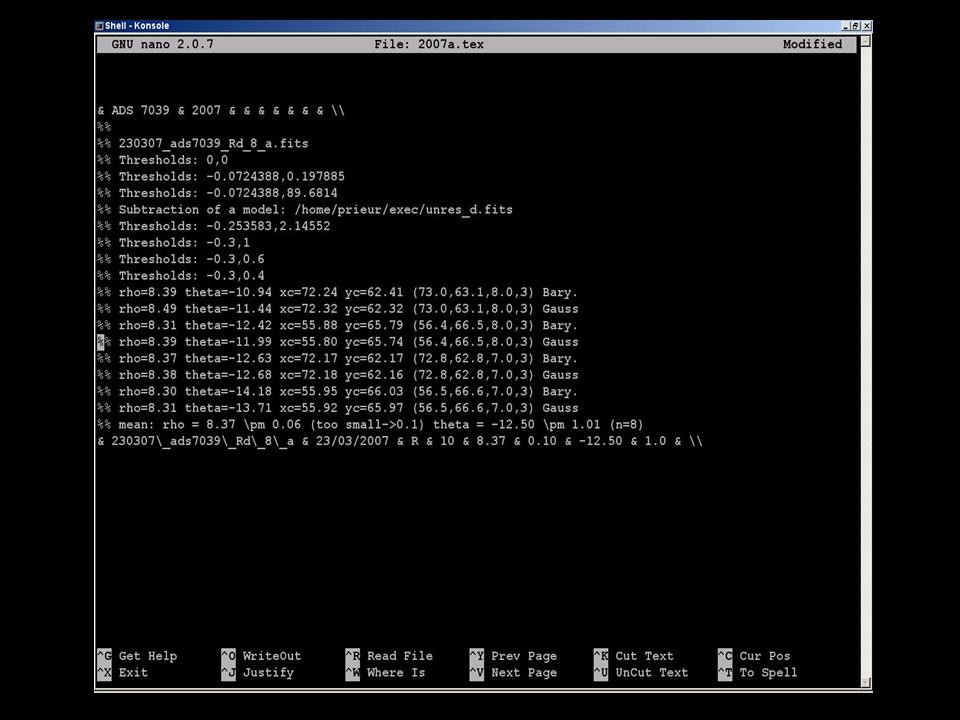This screenshot has height=720, width=960.
Task: Click the scrollbar up arrow
Action: point(865,41)
